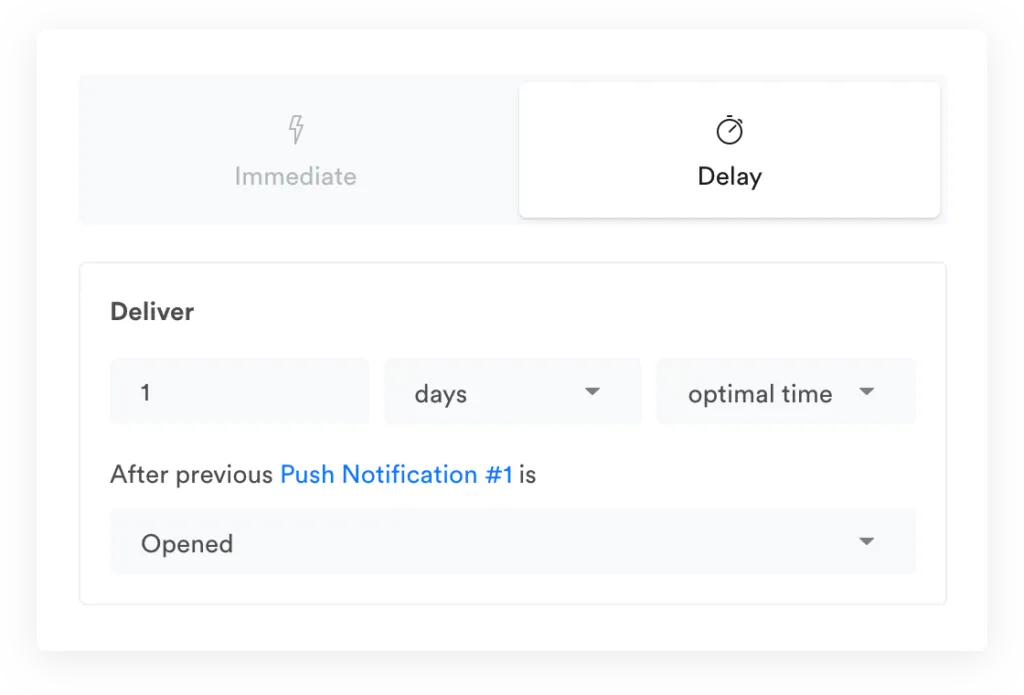The image size is (1024, 695).
Task: Click the "days" text in unit selector
Action: [x=441, y=394]
